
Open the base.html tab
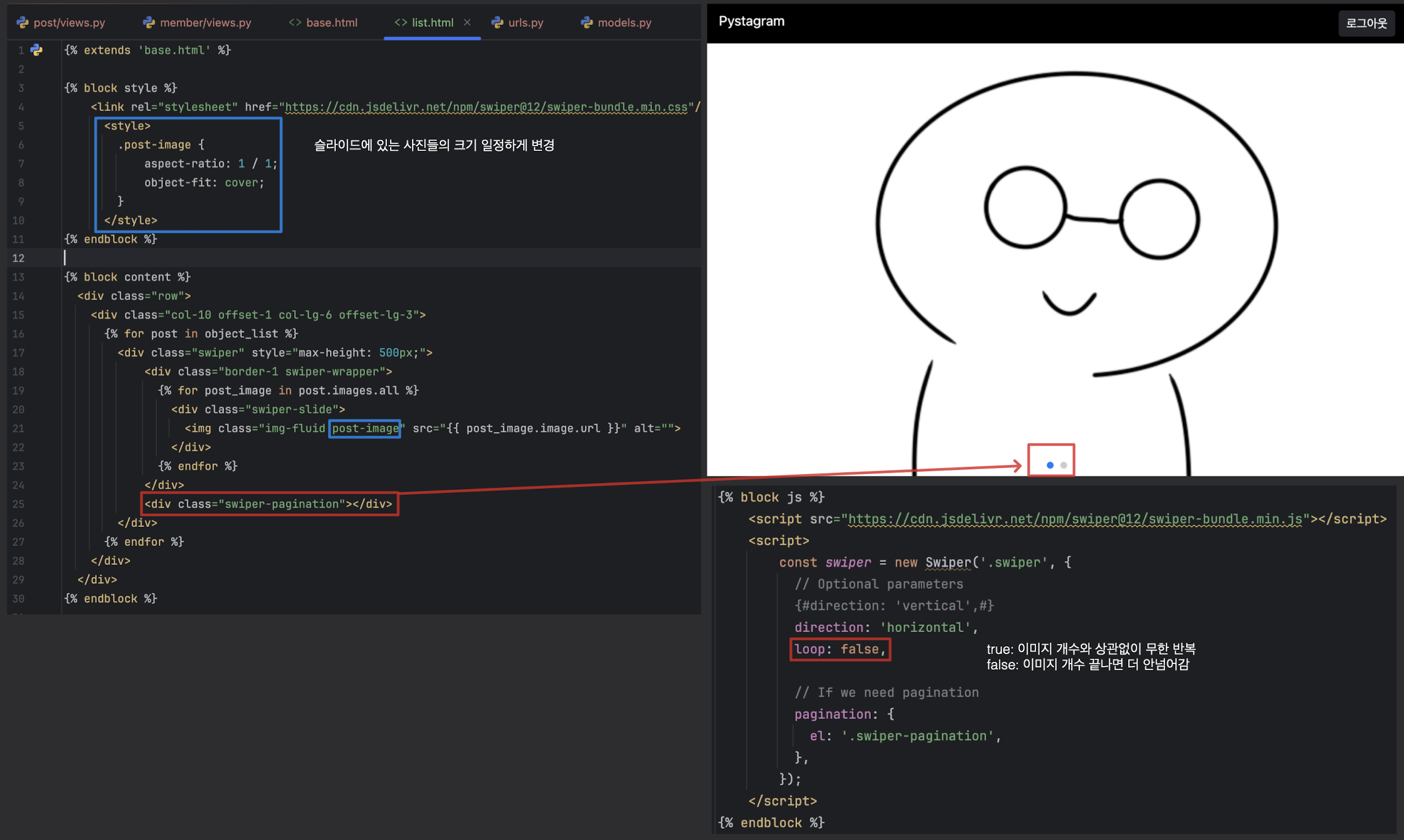click(331, 23)
